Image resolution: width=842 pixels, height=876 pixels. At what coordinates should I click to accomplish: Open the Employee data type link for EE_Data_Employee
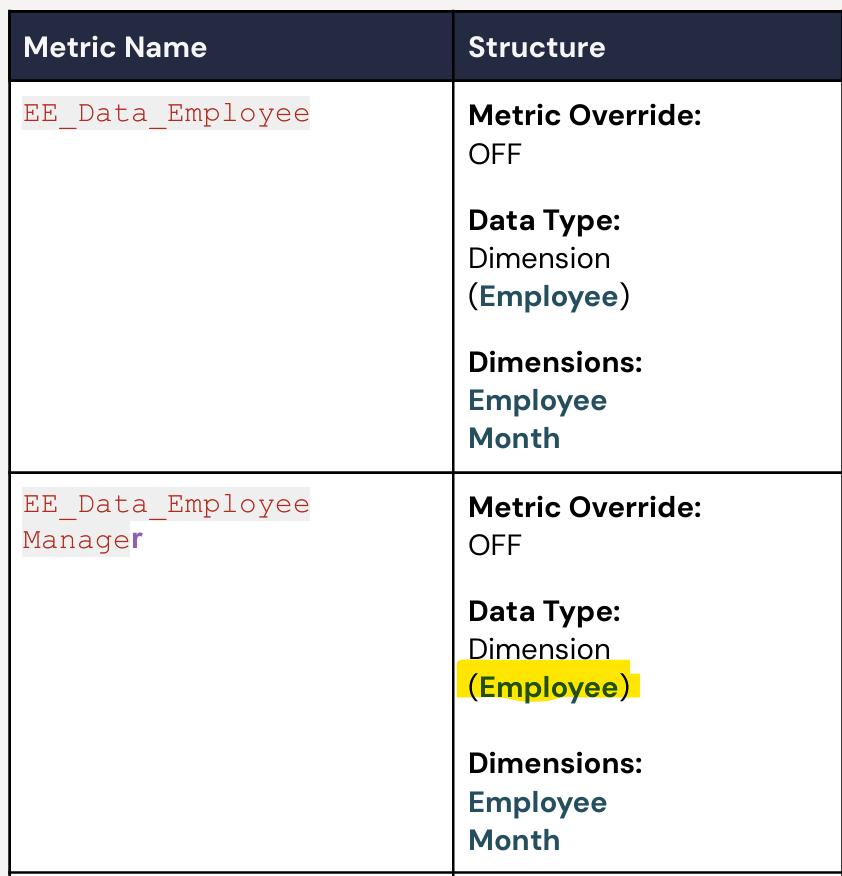coord(549,296)
